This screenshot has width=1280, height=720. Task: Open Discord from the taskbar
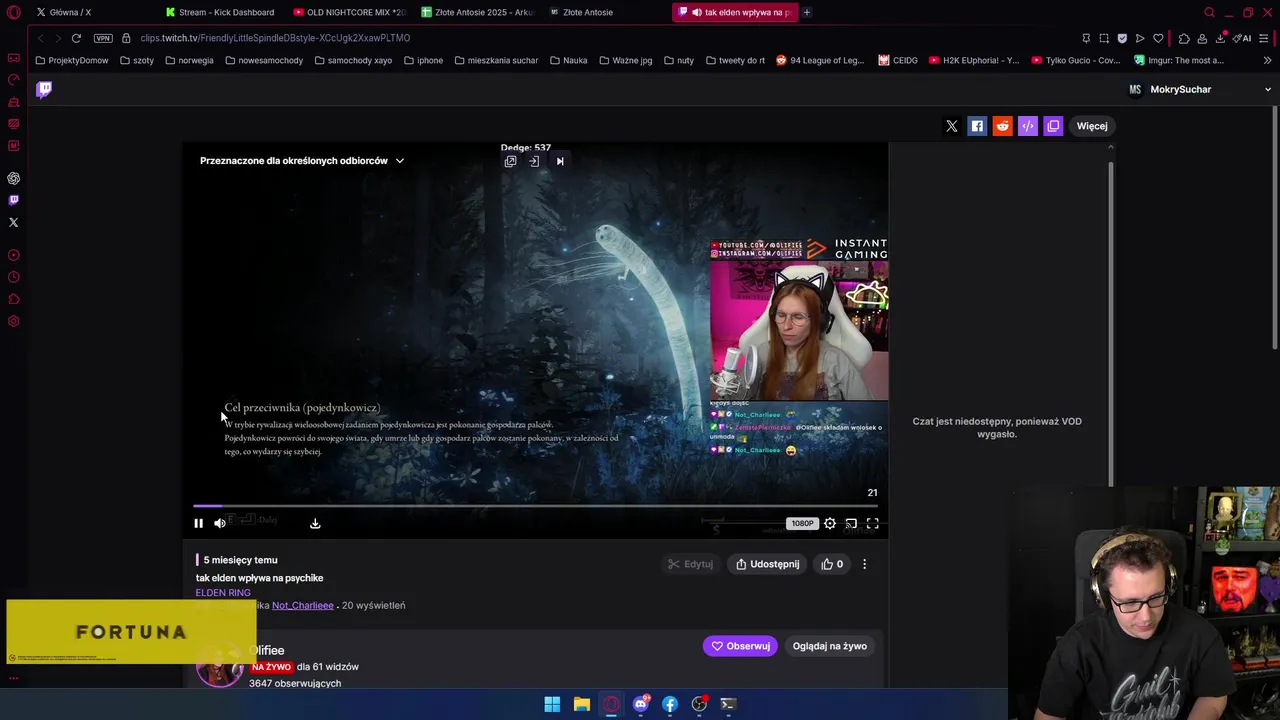coord(640,704)
